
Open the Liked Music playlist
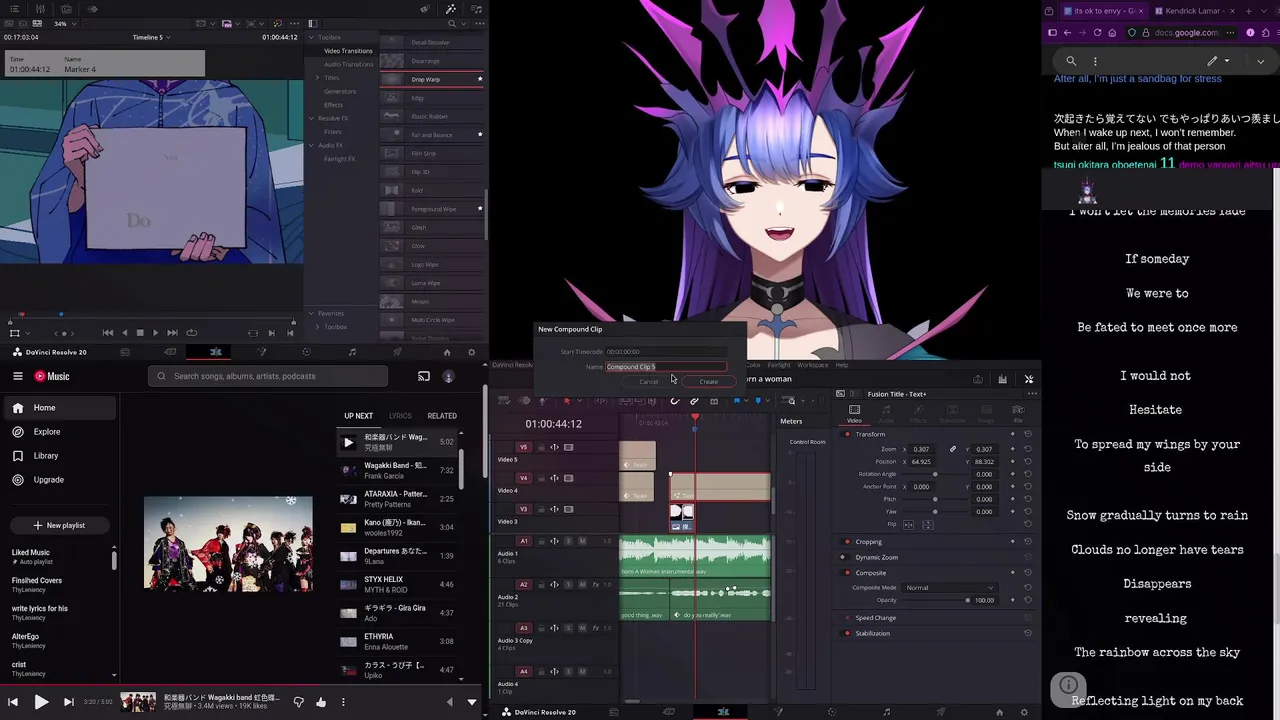[58, 556]
